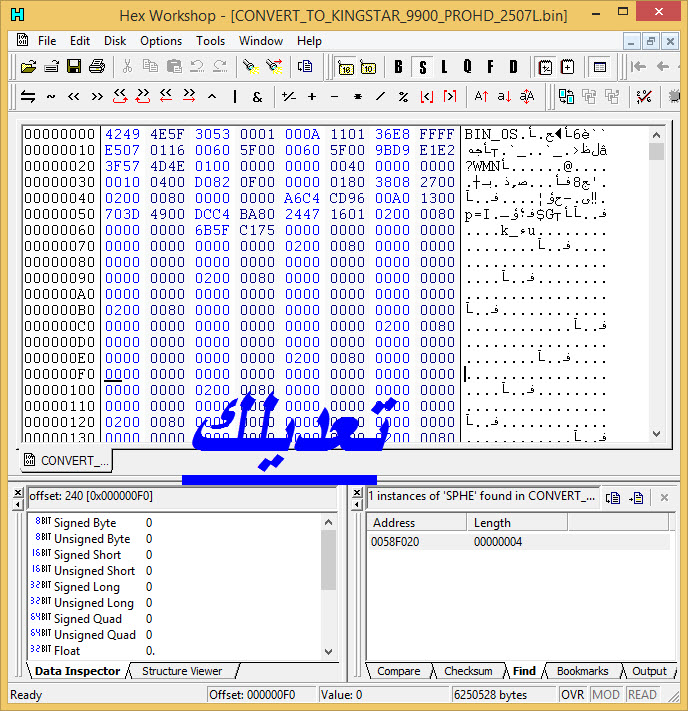Click the Save floppy disk icon

[74, 67]
